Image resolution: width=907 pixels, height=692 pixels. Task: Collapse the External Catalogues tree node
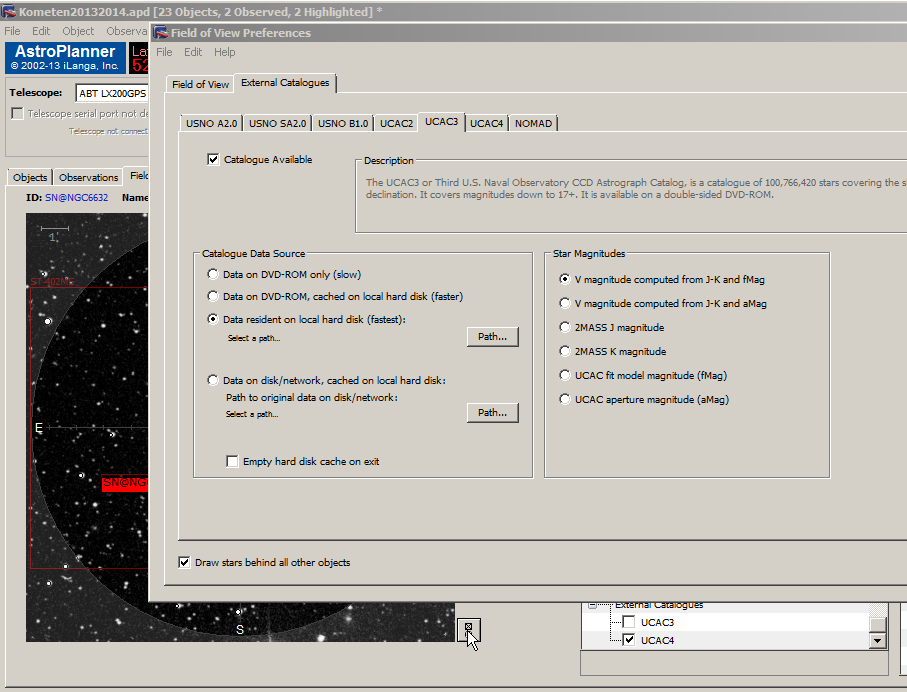tap(592, 605)
